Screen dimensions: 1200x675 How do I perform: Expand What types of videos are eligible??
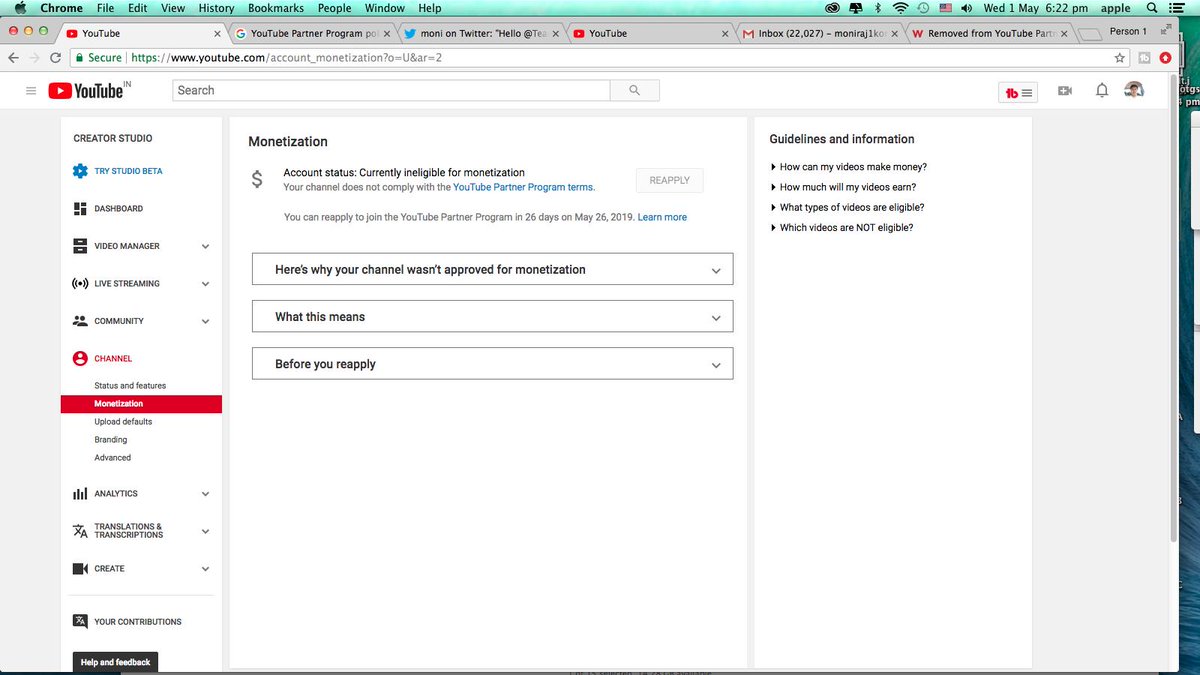(x=847, y=207)
